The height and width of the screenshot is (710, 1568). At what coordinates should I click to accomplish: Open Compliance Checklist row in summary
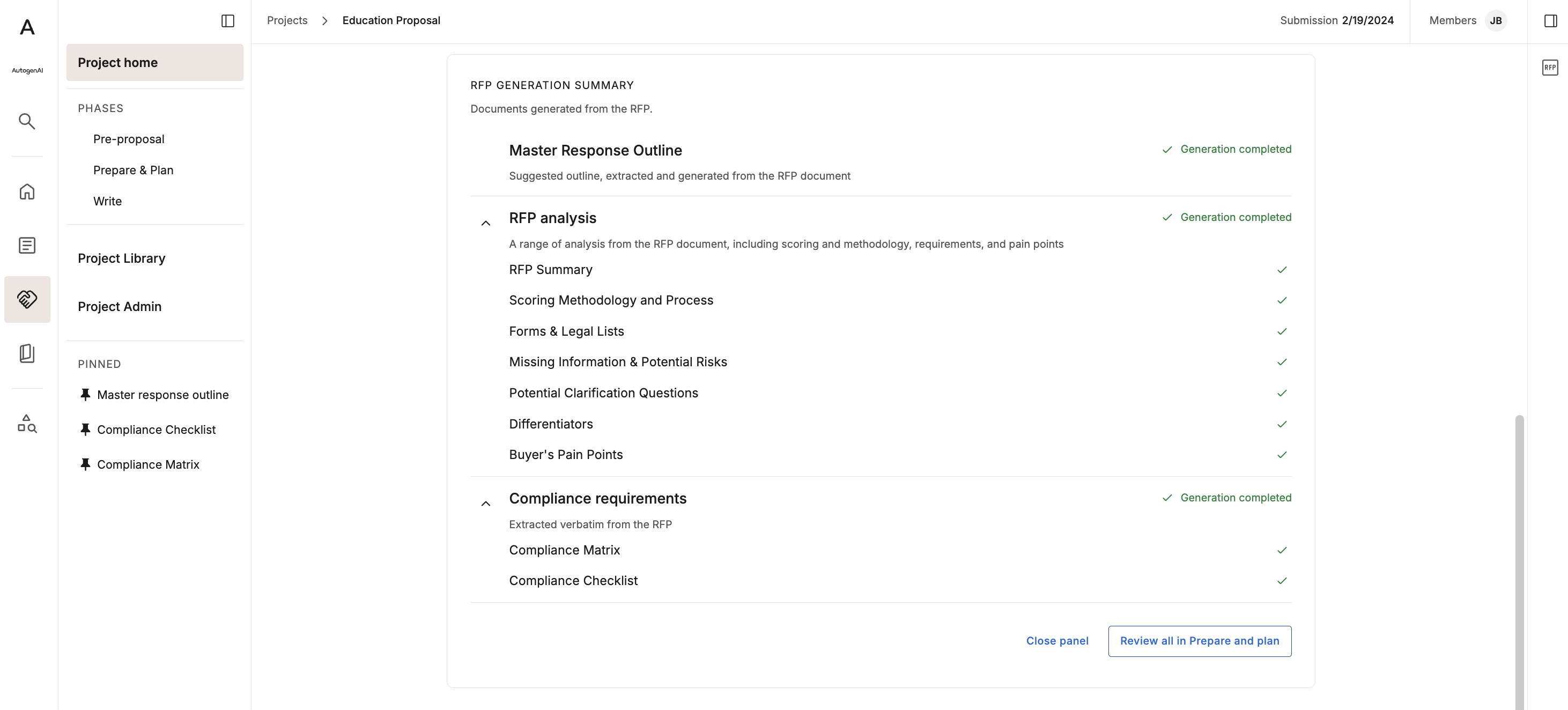point(900,580)
